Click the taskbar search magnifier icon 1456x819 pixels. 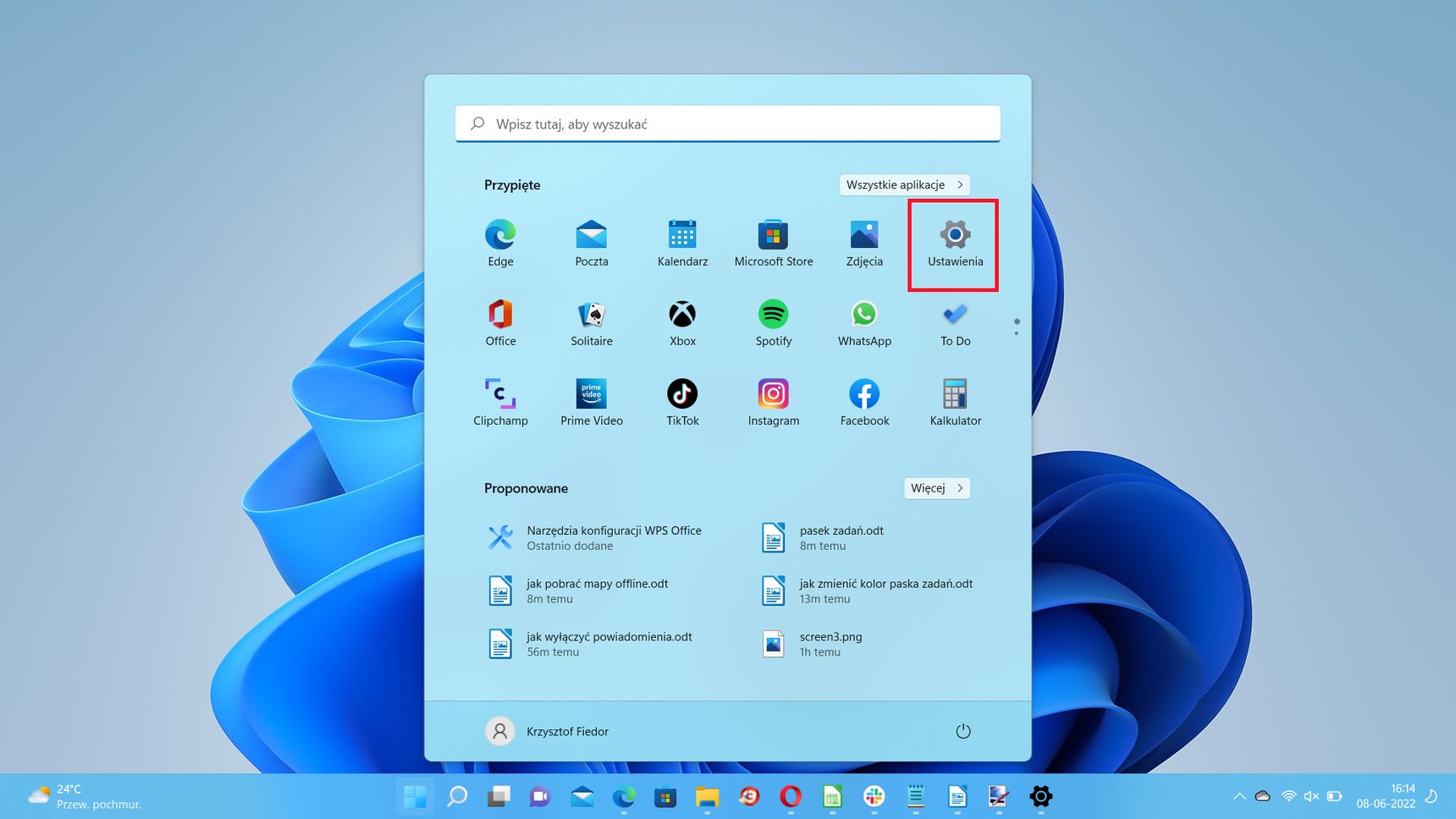click(457, 796)
